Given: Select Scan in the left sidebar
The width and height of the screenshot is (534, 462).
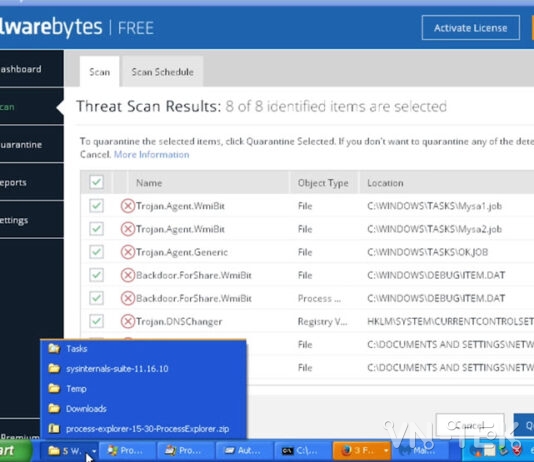Looking at the screenshot, I should click(x=31, y=107).
